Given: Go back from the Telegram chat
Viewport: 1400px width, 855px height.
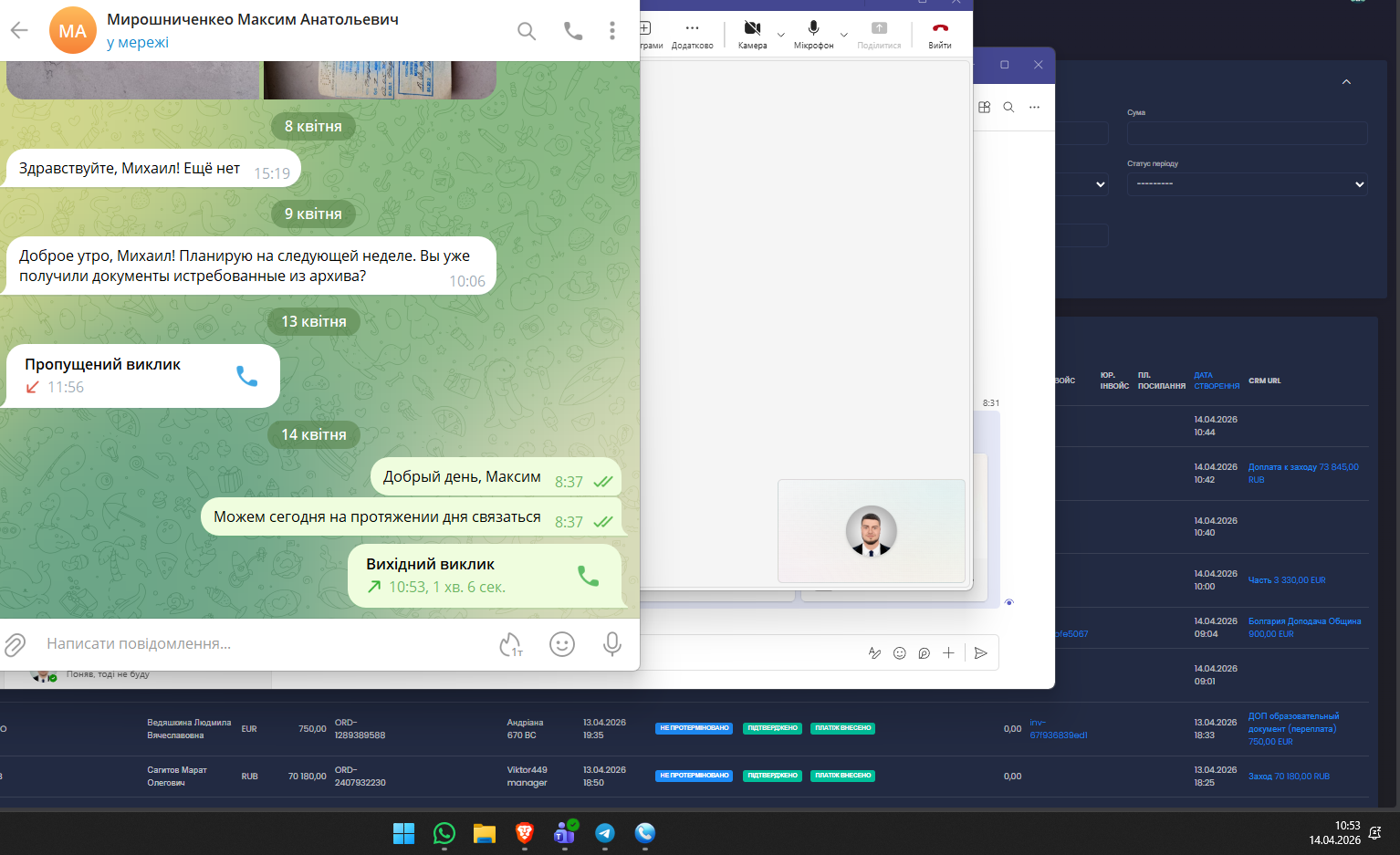Looking at the screenshot, I should [x=19, y=31].
